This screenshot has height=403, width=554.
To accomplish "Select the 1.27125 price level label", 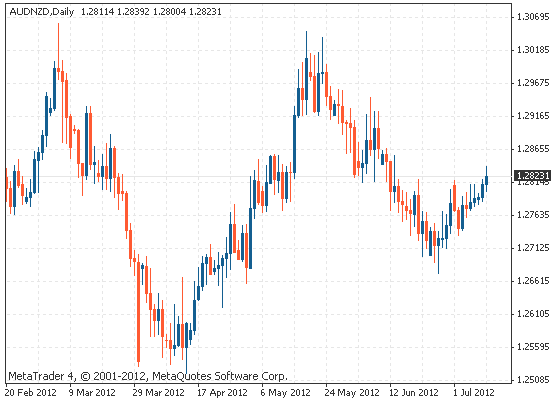I will pos(533,248).
